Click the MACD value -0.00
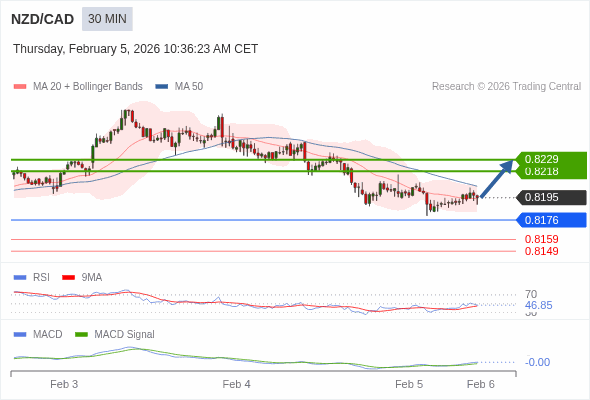This screenshot has width=590, height=400. coord(537,362)
